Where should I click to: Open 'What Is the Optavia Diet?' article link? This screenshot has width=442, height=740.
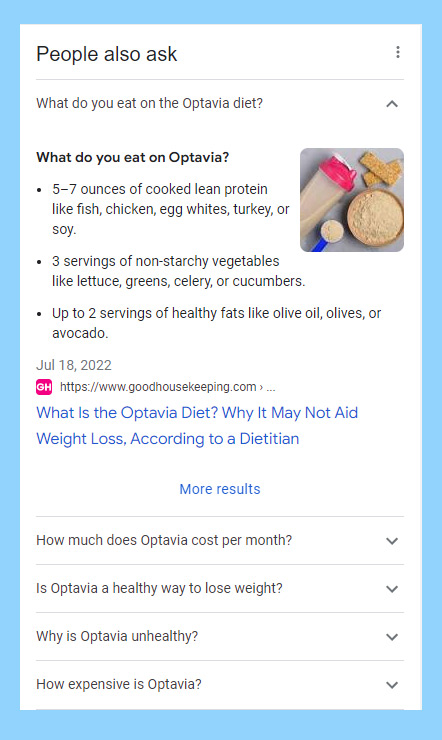(197, 426)
